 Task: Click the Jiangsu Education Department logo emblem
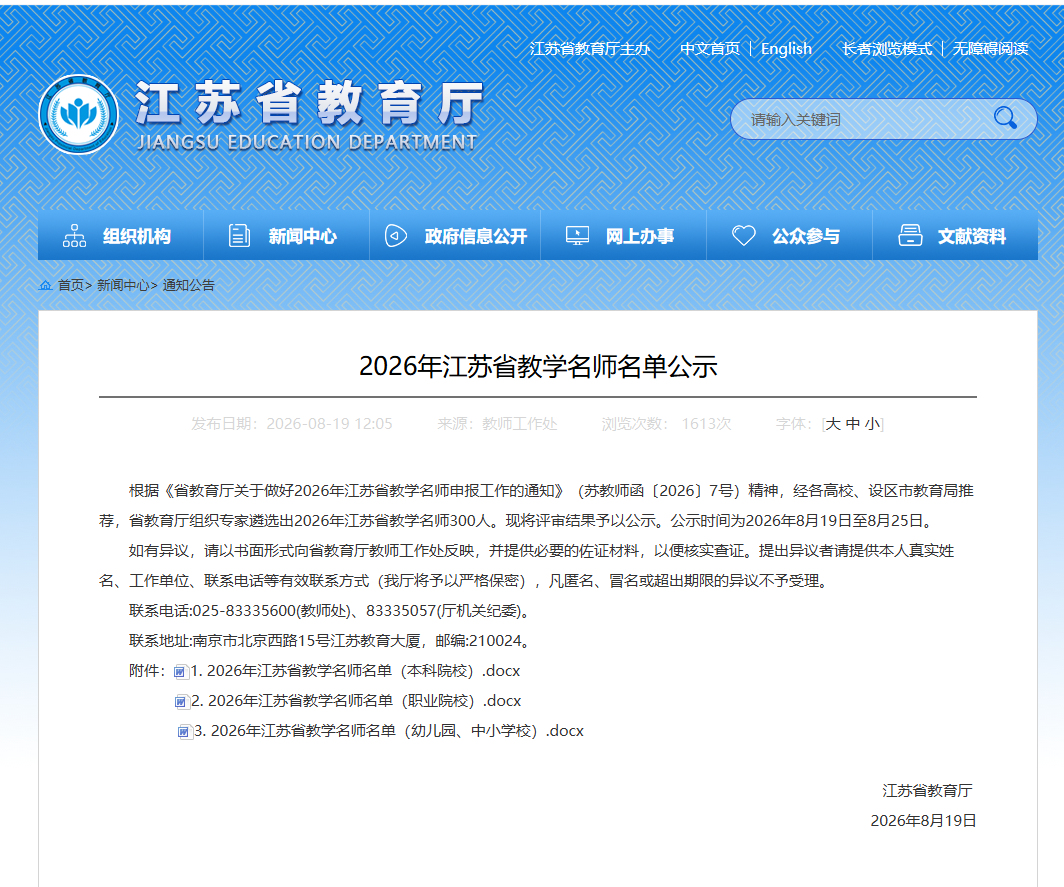point(79,114)
